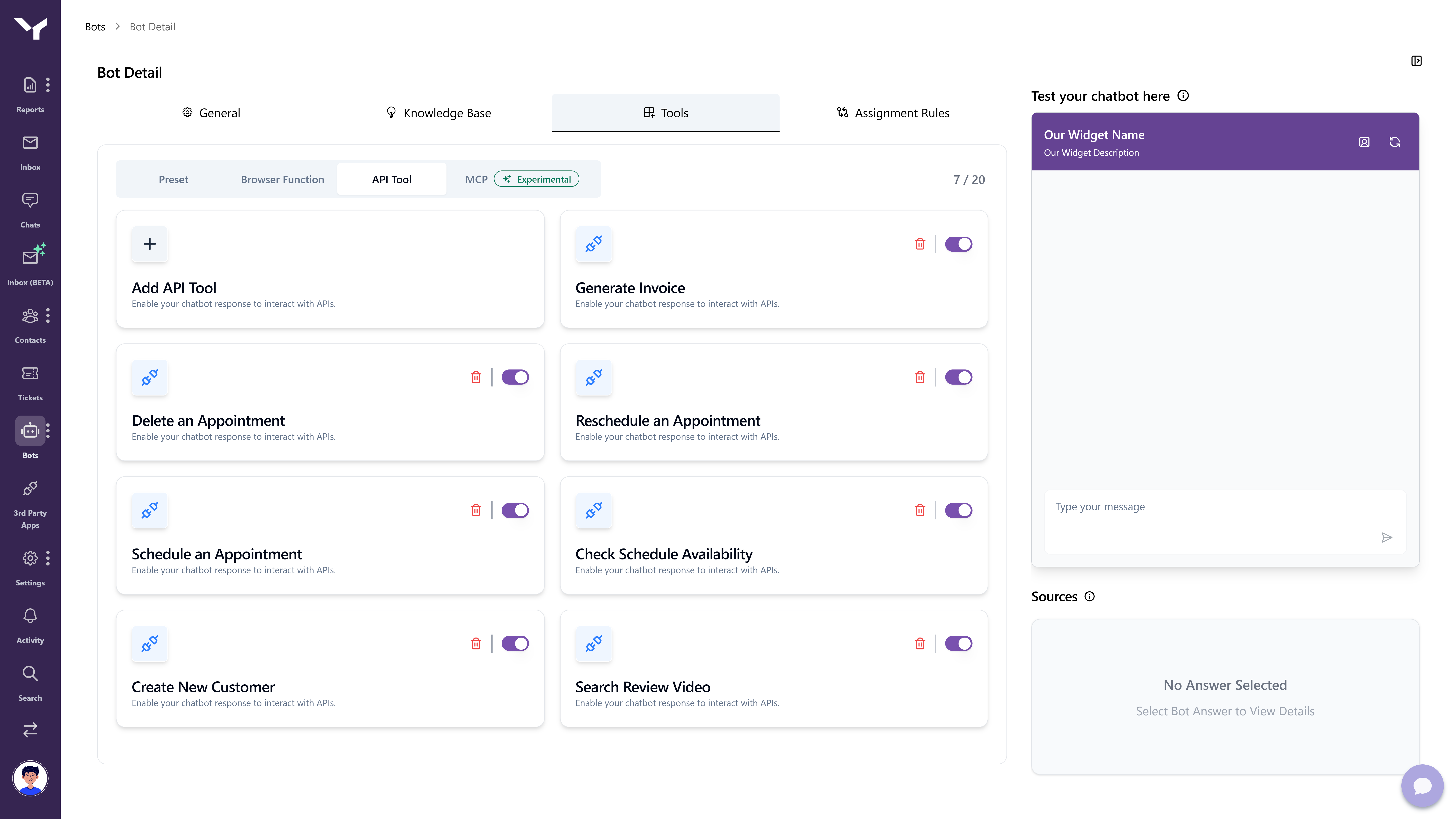Open the Activity bell icon
This screenshot has height=819, width=1456.
(x=30, y=616)
